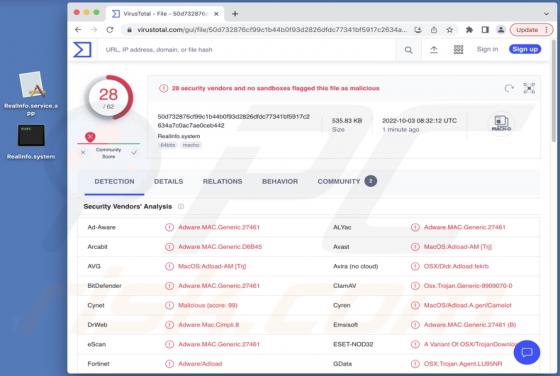The height and width of the screenshot is (376, 560).
Task: Open the BEHAVIOR tab
Action: click(x=280, y=181)
